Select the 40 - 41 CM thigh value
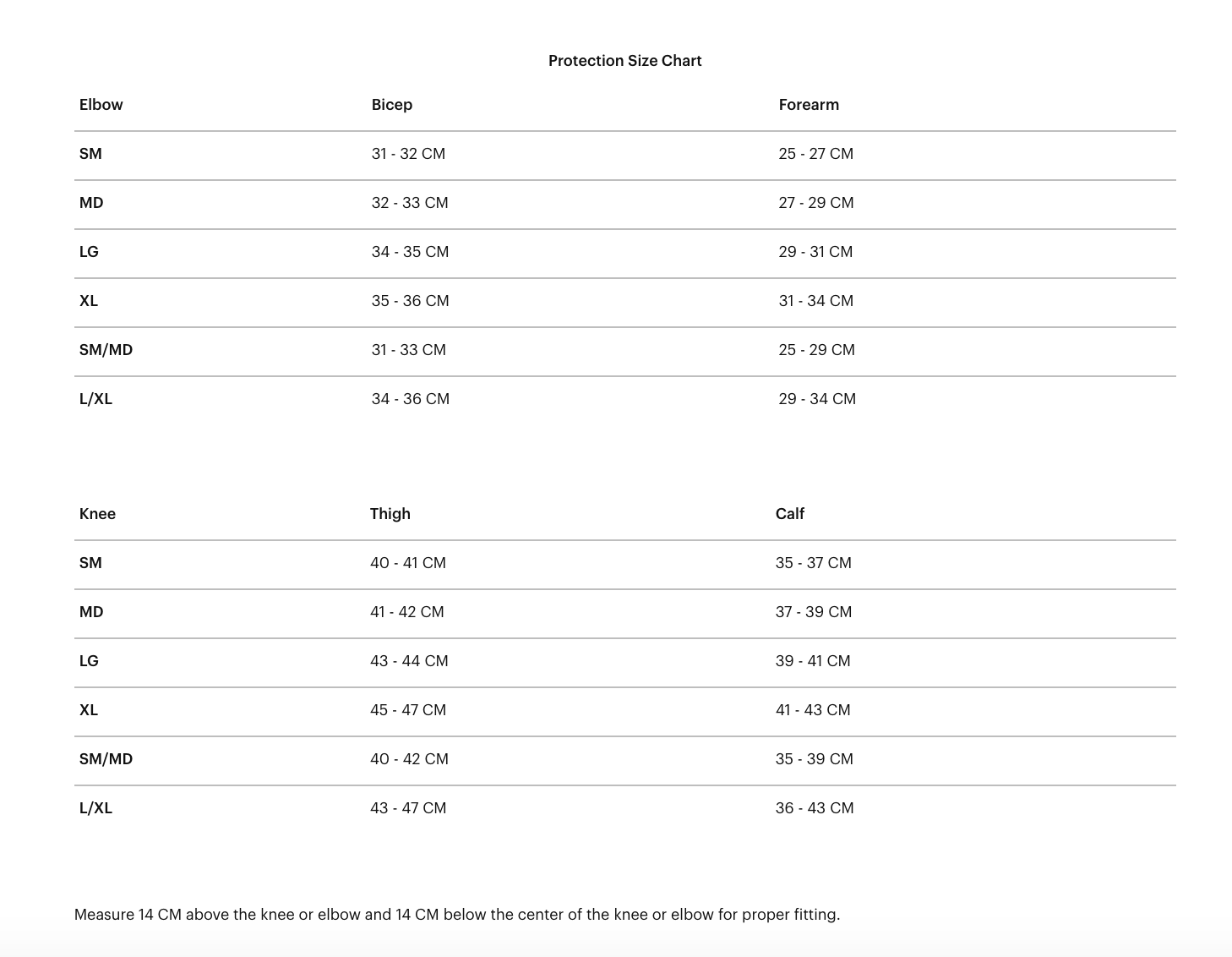The width and height of the screenshot is (1232, 957). pos(408,563)
